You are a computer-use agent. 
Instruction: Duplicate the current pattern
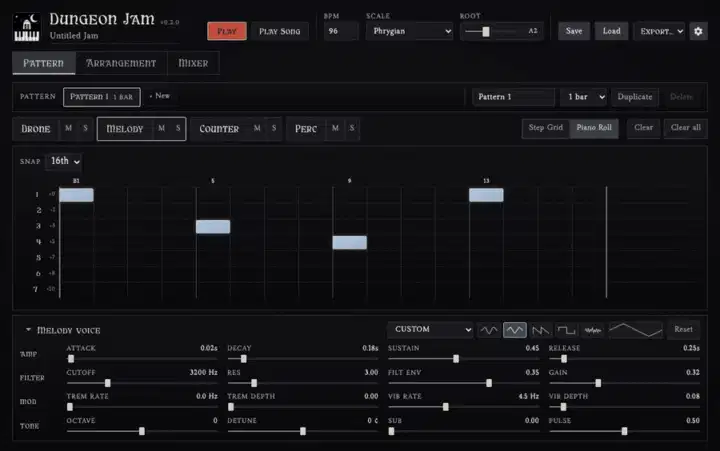point(635,97)
